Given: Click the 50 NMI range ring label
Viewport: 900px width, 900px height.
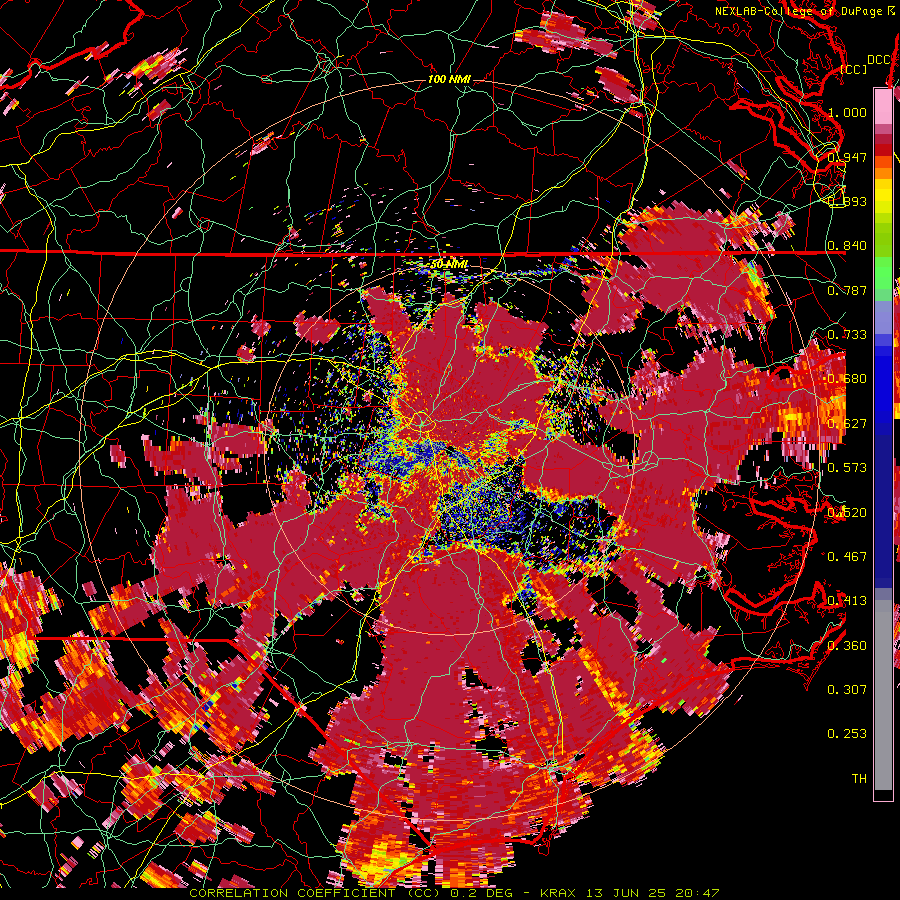Looking at the screenshot, I should pos(449,264).
